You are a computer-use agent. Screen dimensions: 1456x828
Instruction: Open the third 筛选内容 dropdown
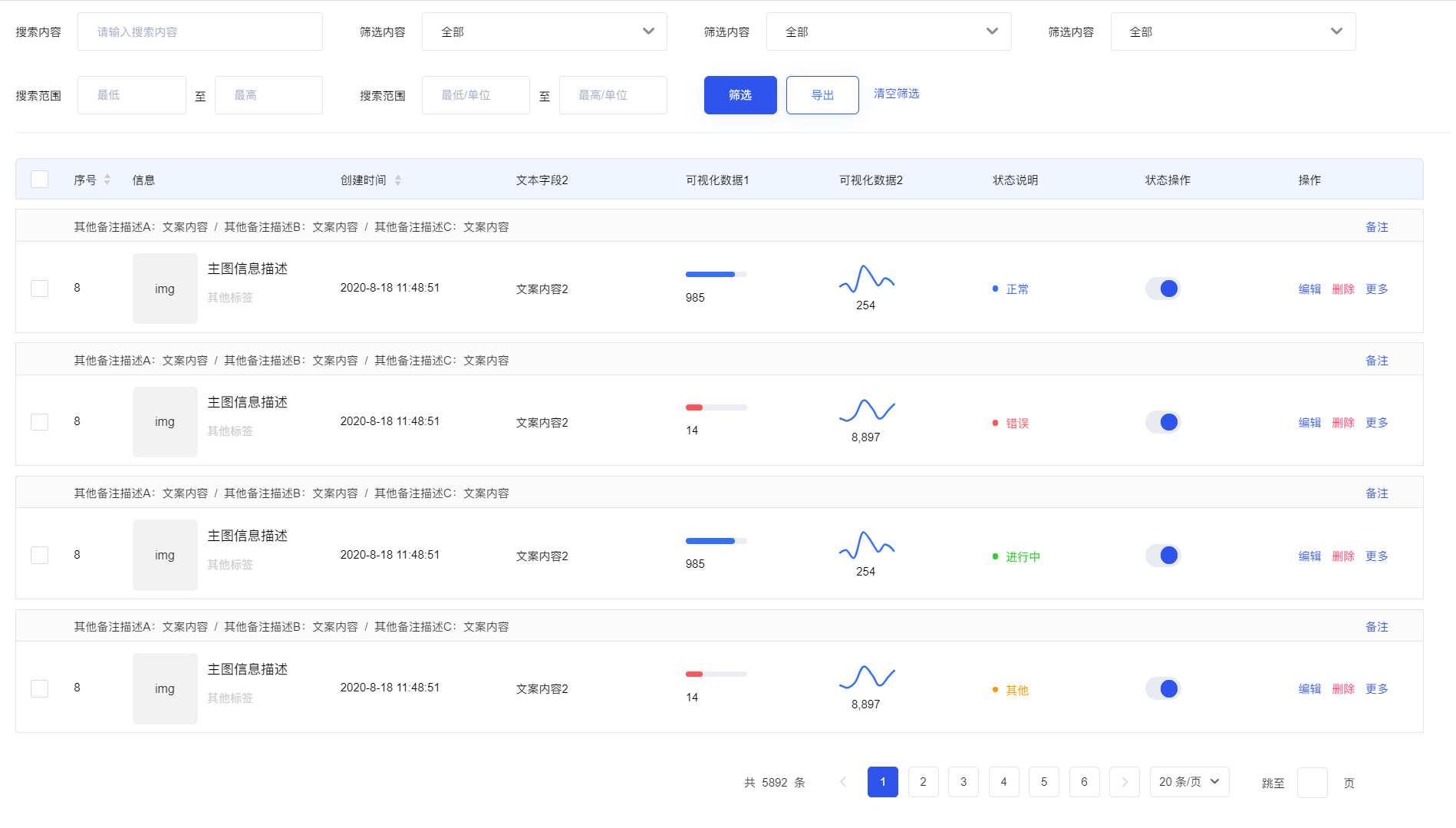pyautogui.click(x=1234, y=31)
